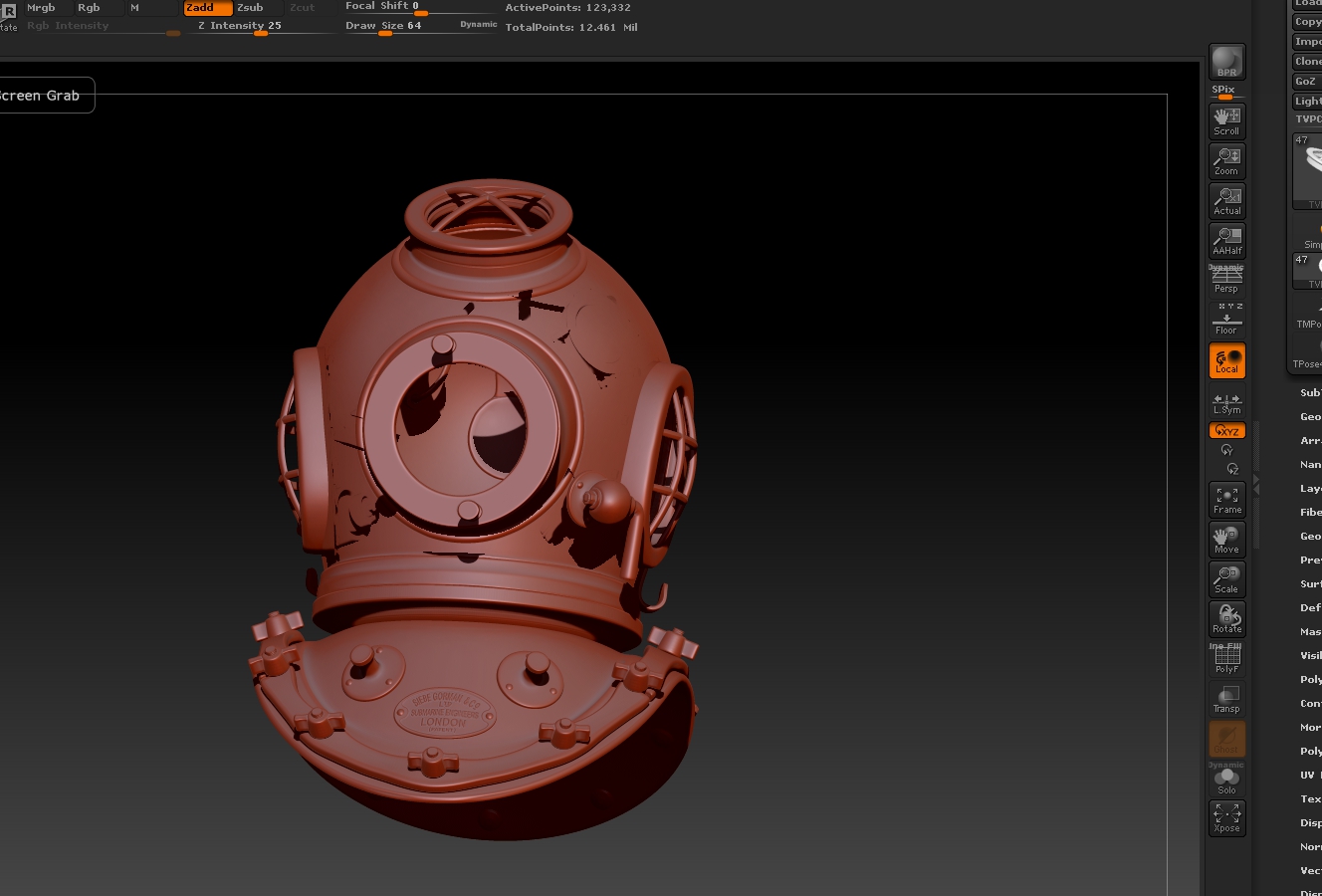Image resolution: width=1322 pixels, height=896 pixels.
Task: Toggle XYZ rotation mode
Action: [x=1226, y=430]
